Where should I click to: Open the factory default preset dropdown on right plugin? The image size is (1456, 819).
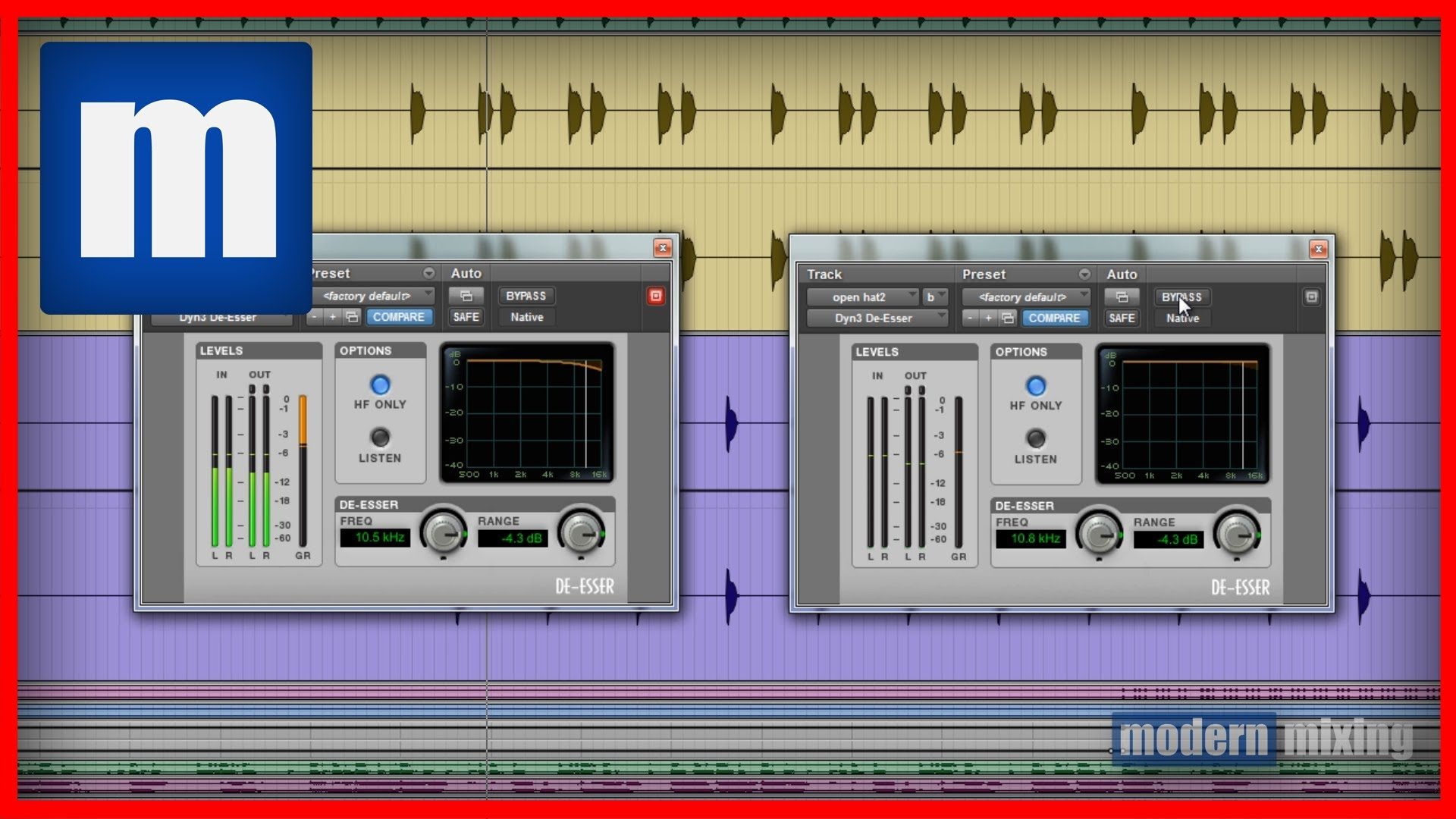point(1025,297)
